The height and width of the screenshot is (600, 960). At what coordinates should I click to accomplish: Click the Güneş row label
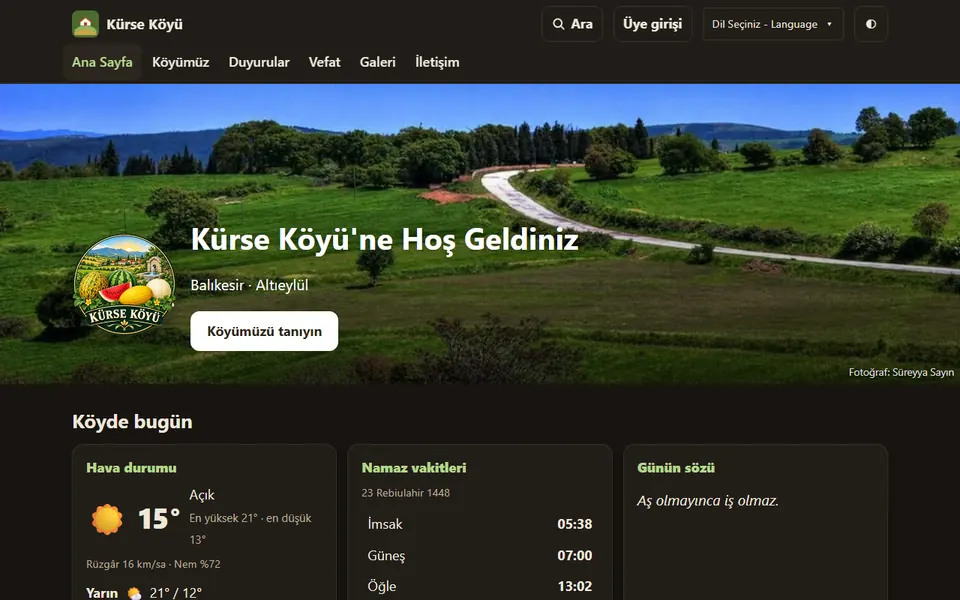coord(386,556)
